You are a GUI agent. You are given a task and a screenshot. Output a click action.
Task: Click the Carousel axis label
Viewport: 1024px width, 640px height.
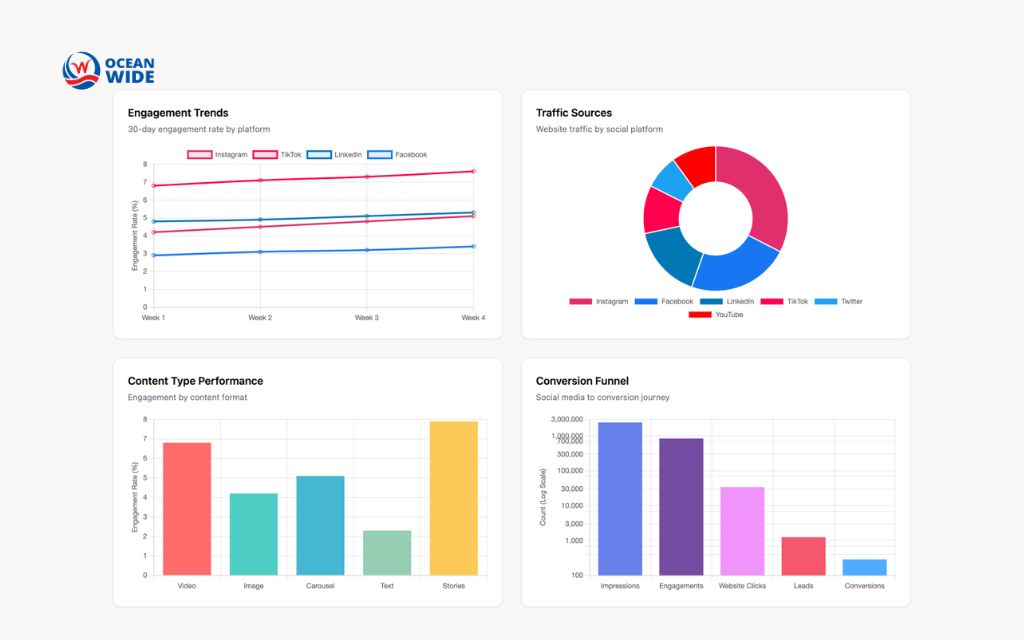click(x=320, y=586)
